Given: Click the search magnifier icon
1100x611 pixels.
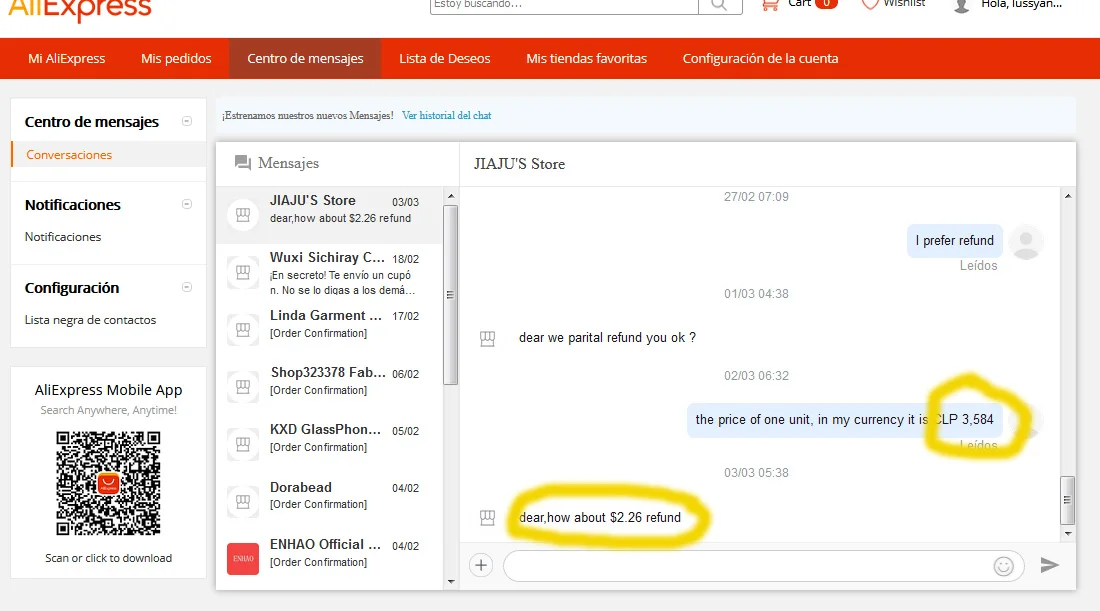Looking at the screenshot, I should 719,5.
